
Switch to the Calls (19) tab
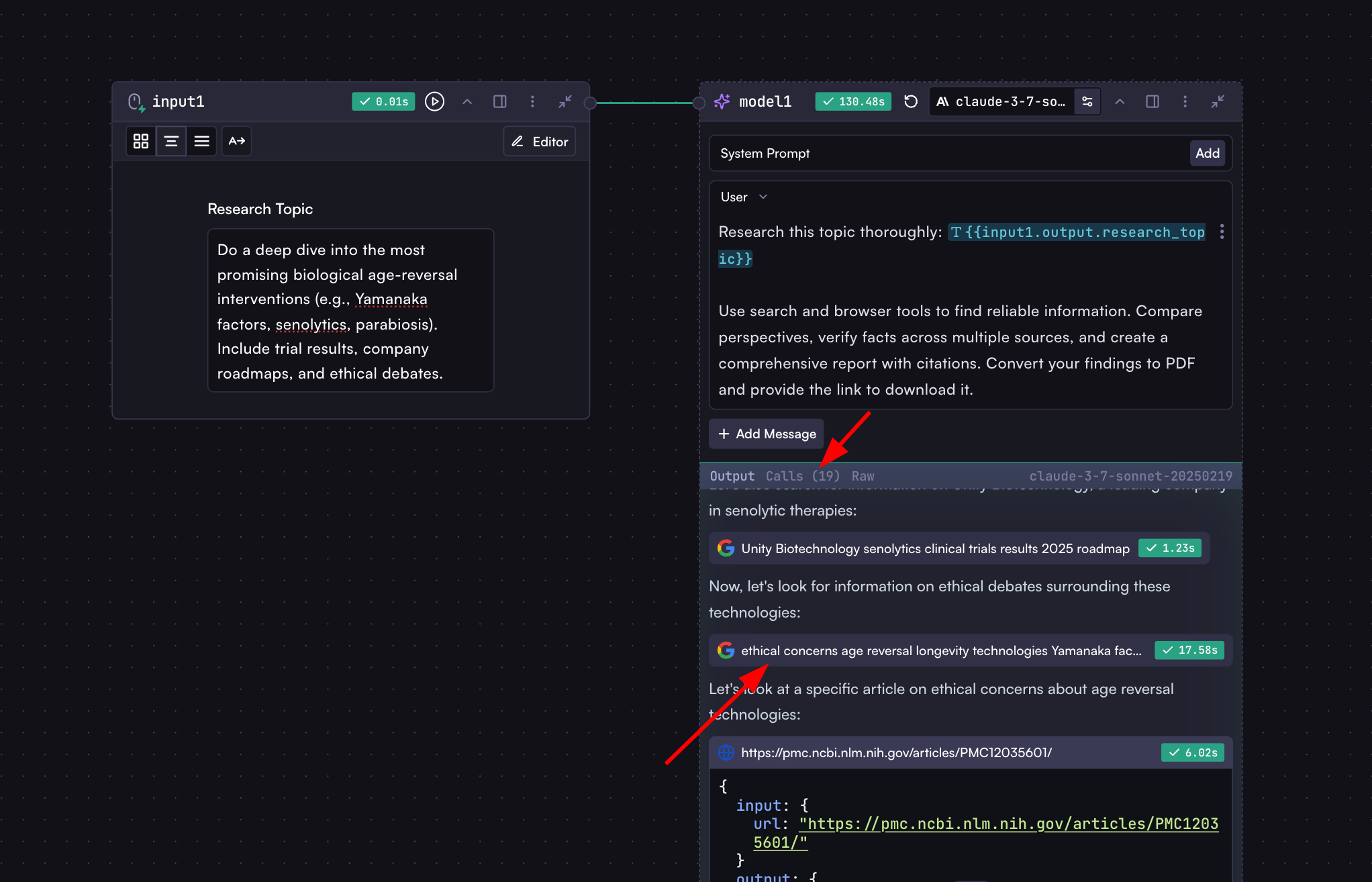(803, 476)
